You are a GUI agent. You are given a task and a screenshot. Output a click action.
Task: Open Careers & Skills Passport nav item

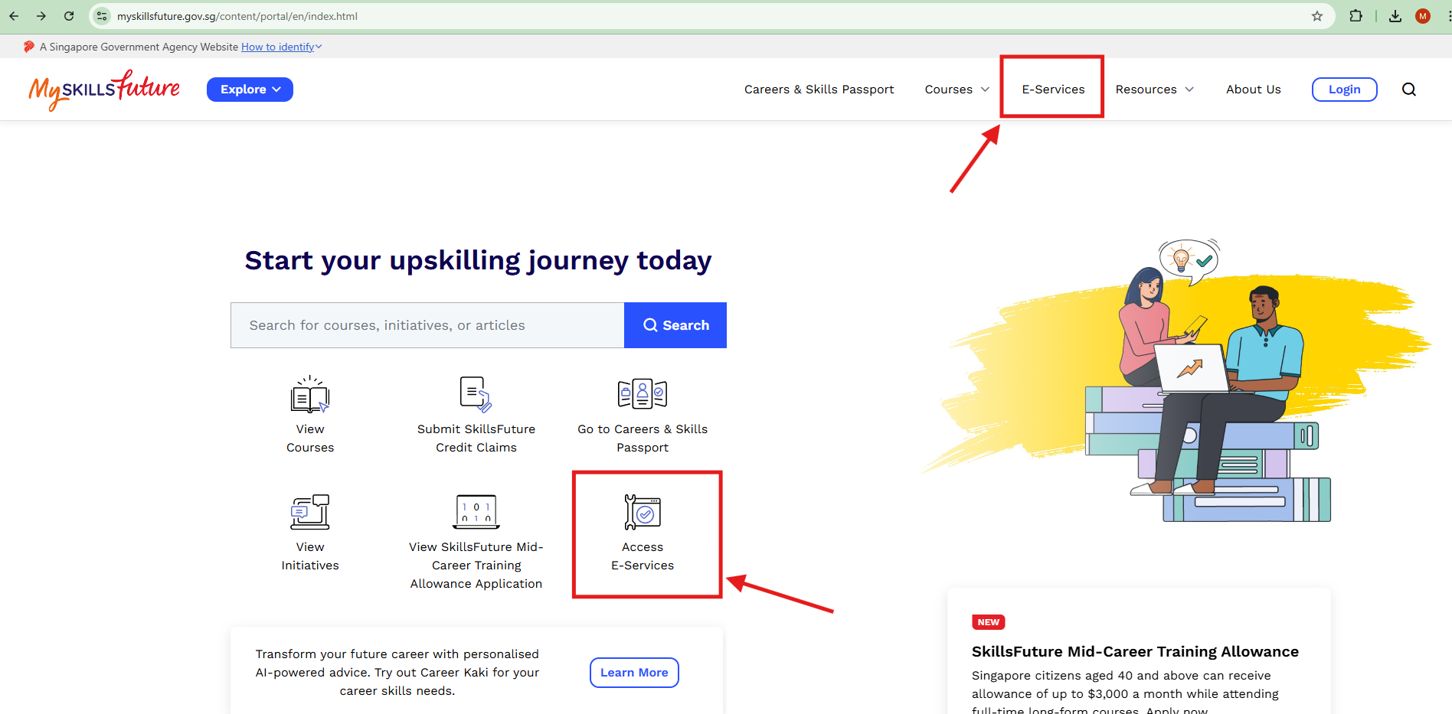(819, 89)
